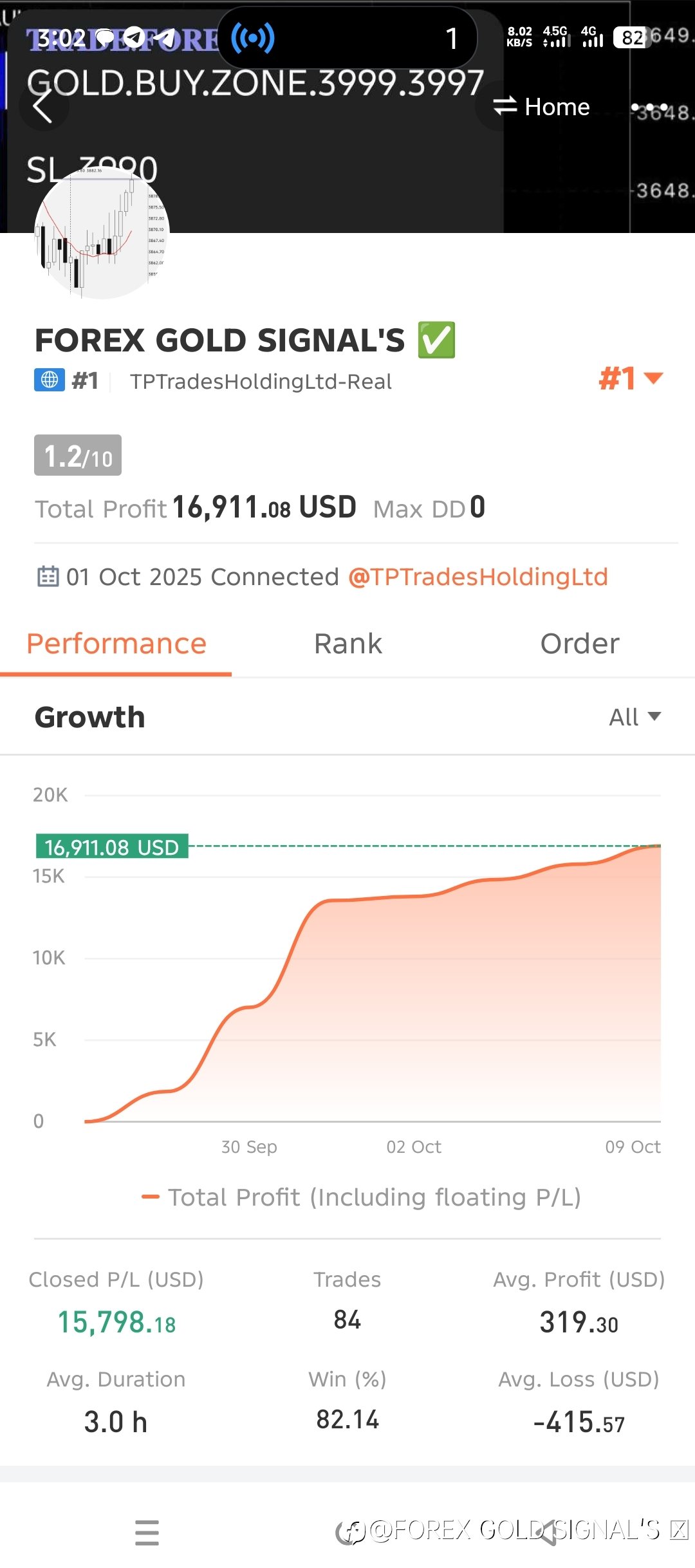The height and width of the screenshot is (1568, 695).
Task: Open the hamburger menu at bottom
Action: click(147, 1532)
